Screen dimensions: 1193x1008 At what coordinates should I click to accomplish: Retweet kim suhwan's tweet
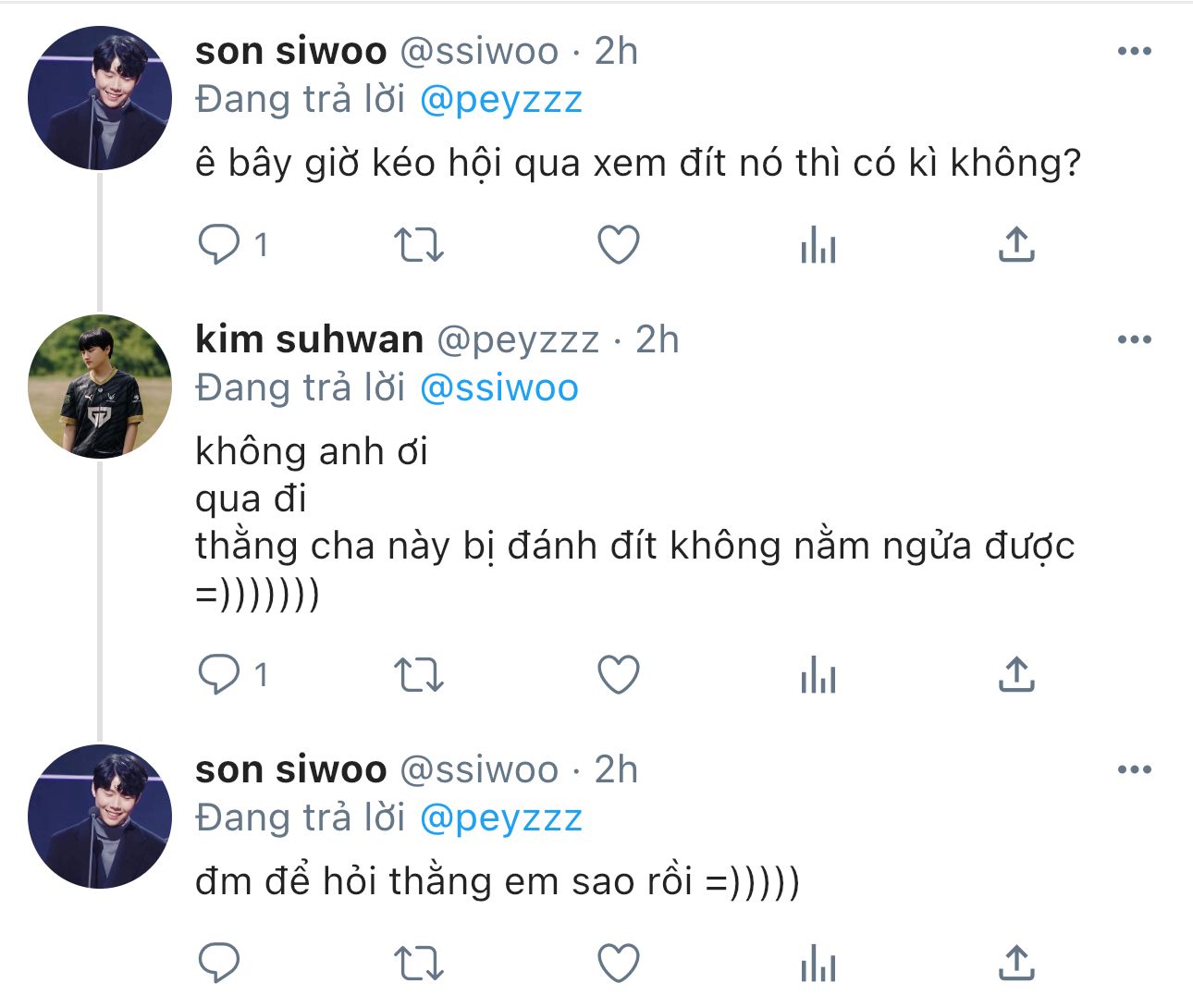point(419,674)
